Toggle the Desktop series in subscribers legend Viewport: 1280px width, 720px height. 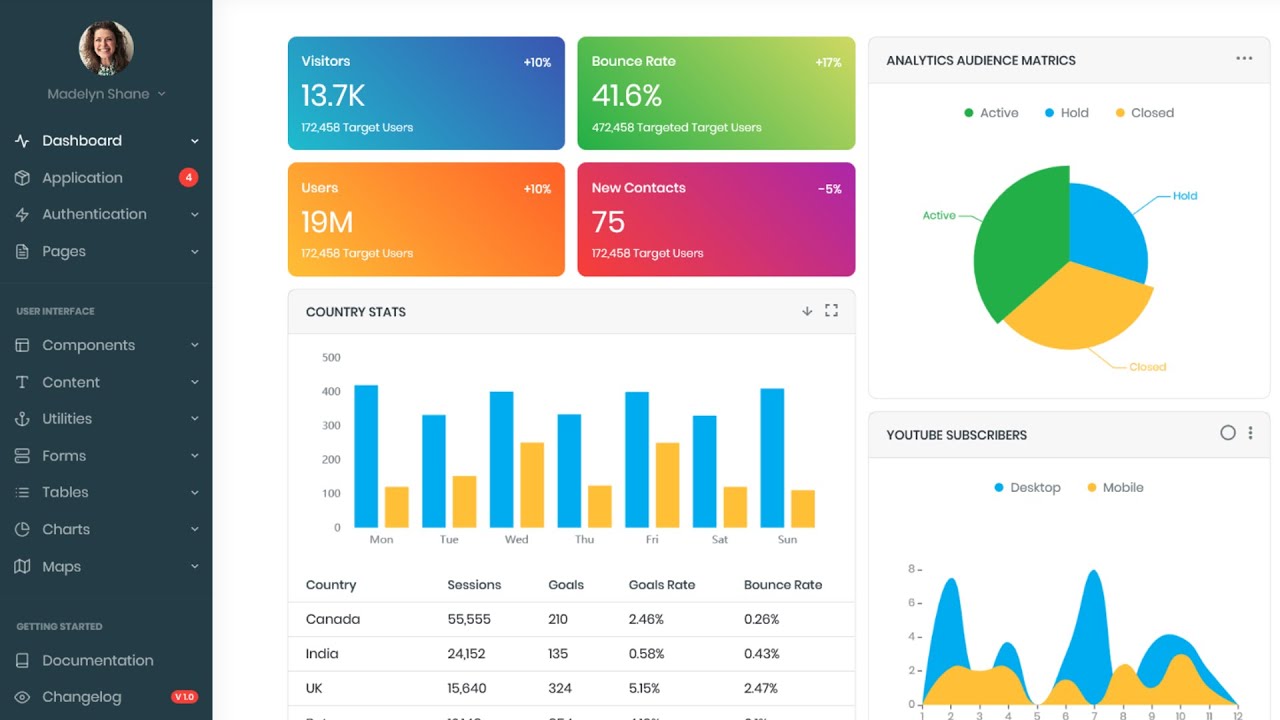1027,488
